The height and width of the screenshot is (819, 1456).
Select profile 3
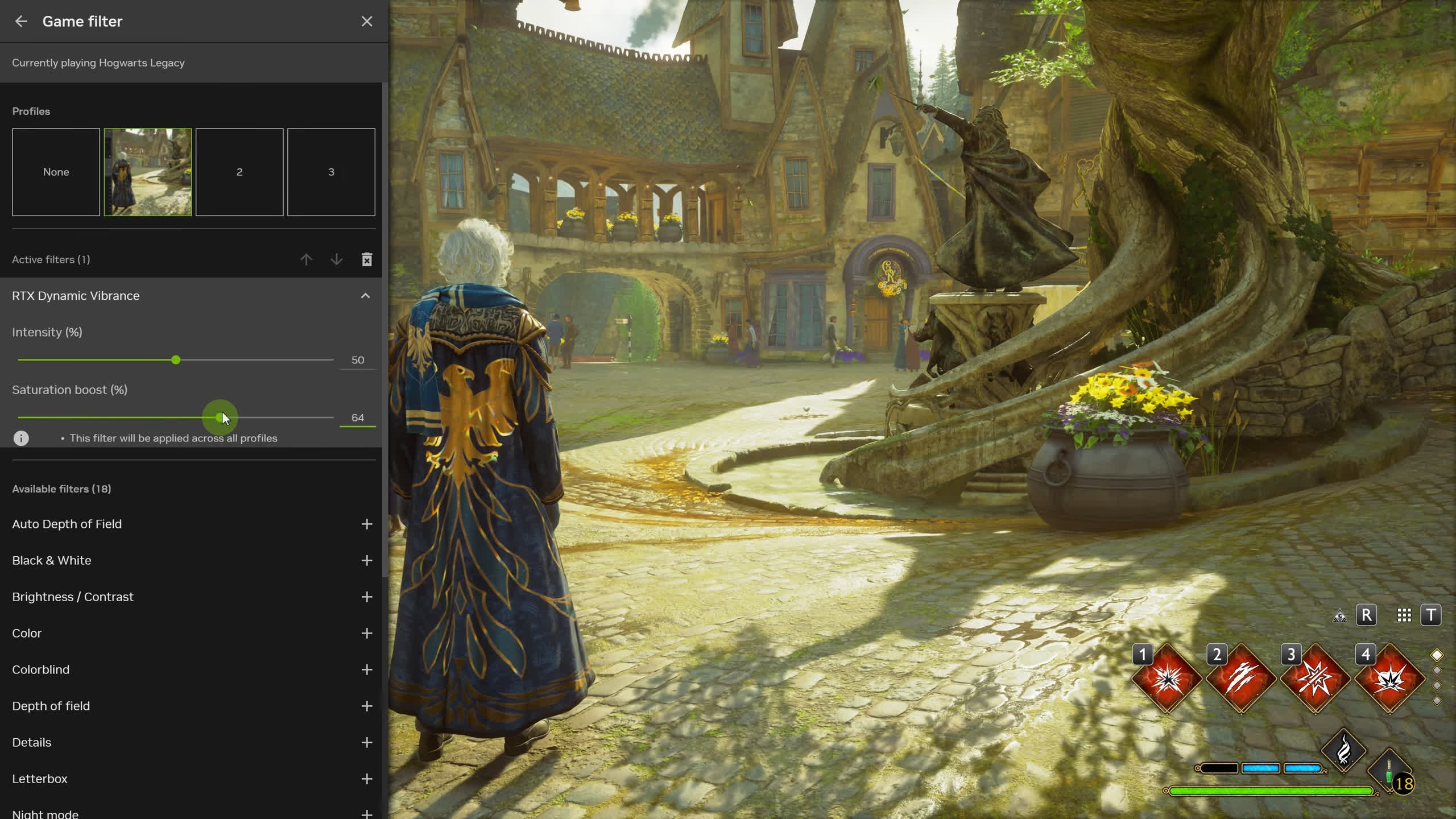(331, 172)
